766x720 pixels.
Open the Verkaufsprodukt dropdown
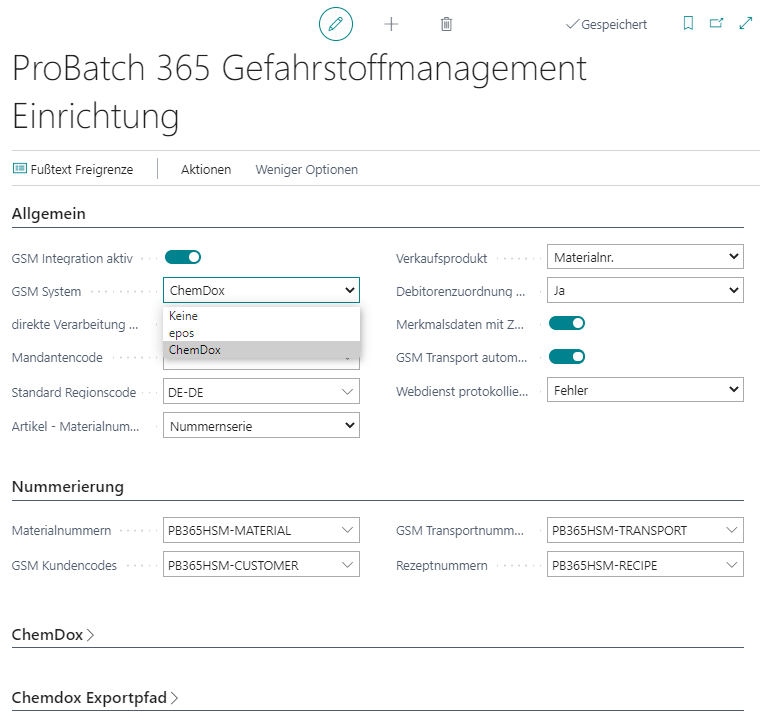645,257
